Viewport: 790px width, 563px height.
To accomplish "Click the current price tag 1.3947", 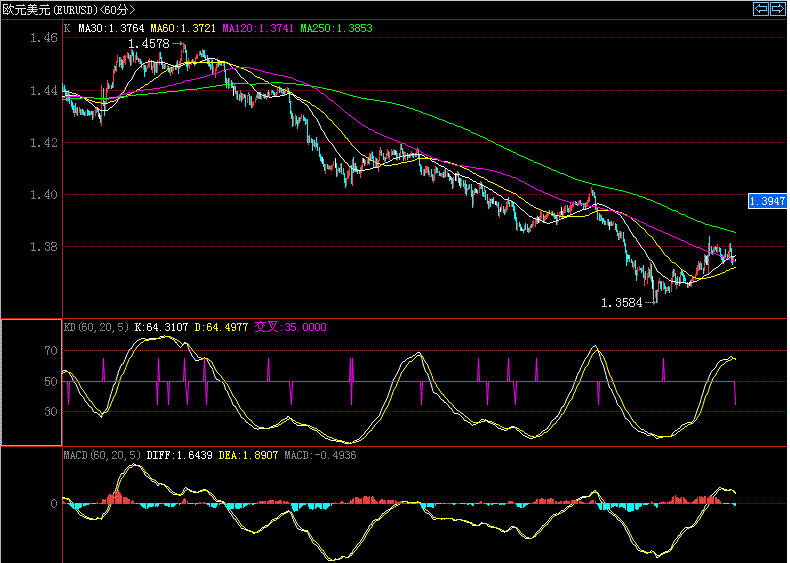I will pyautogui.click(x=767, y=202).
